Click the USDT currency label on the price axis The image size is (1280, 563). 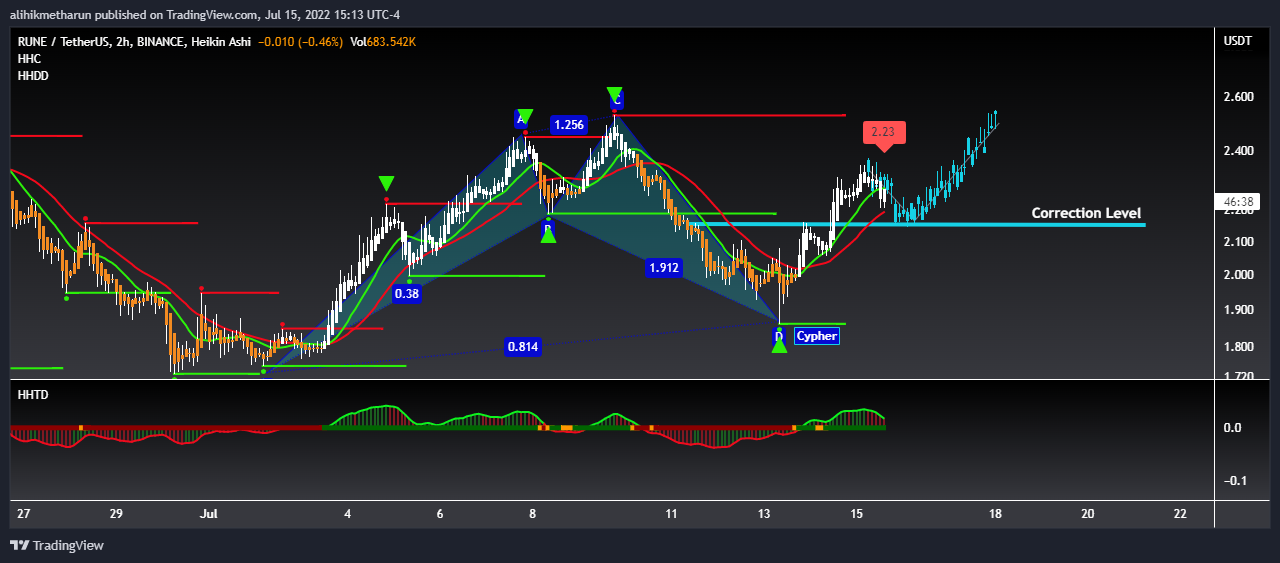tap(1237, 41)
